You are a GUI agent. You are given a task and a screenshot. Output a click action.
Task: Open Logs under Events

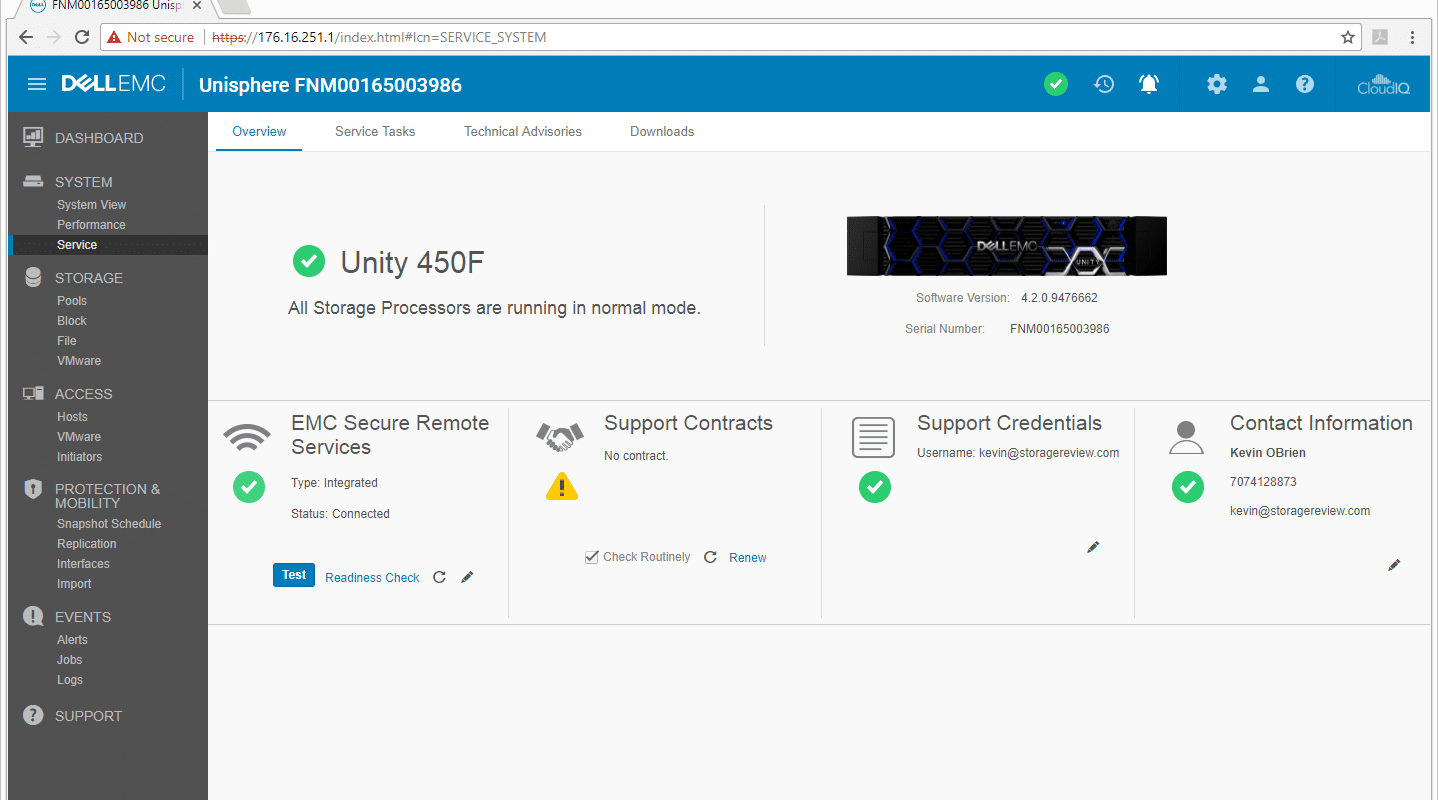pos(70,680)
